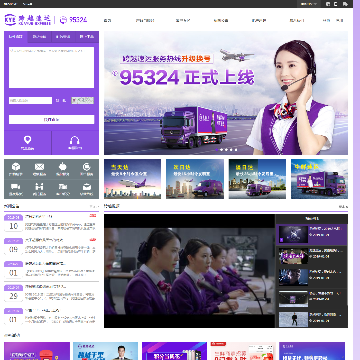
Task: Select the active first tab of purple query panel
Action: 16,37
